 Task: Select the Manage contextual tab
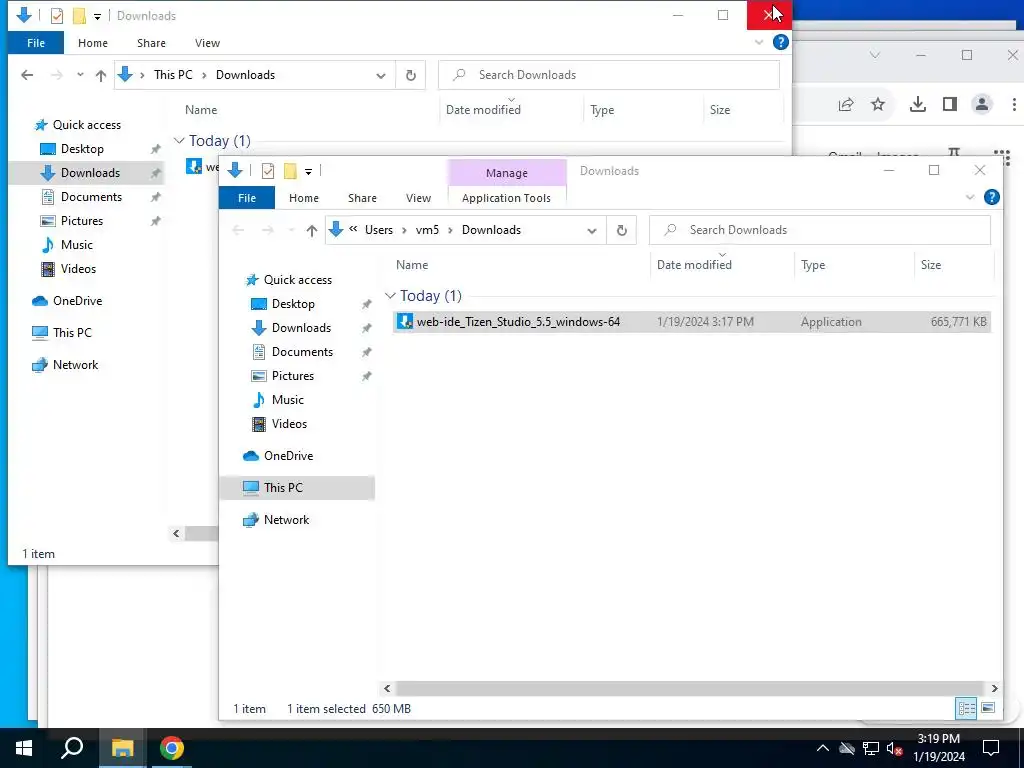click(x=507, y=173)
